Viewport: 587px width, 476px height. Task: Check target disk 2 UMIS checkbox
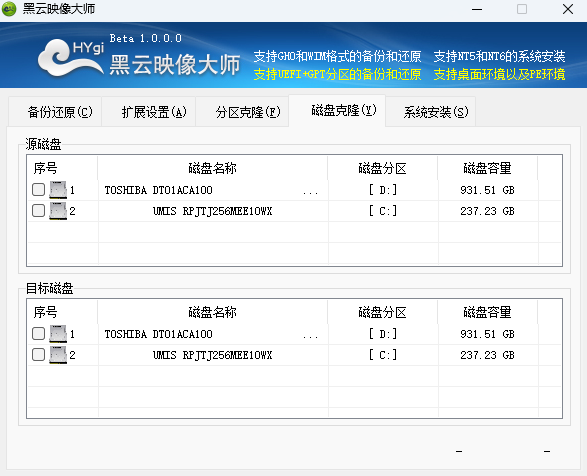click(38, 355)
